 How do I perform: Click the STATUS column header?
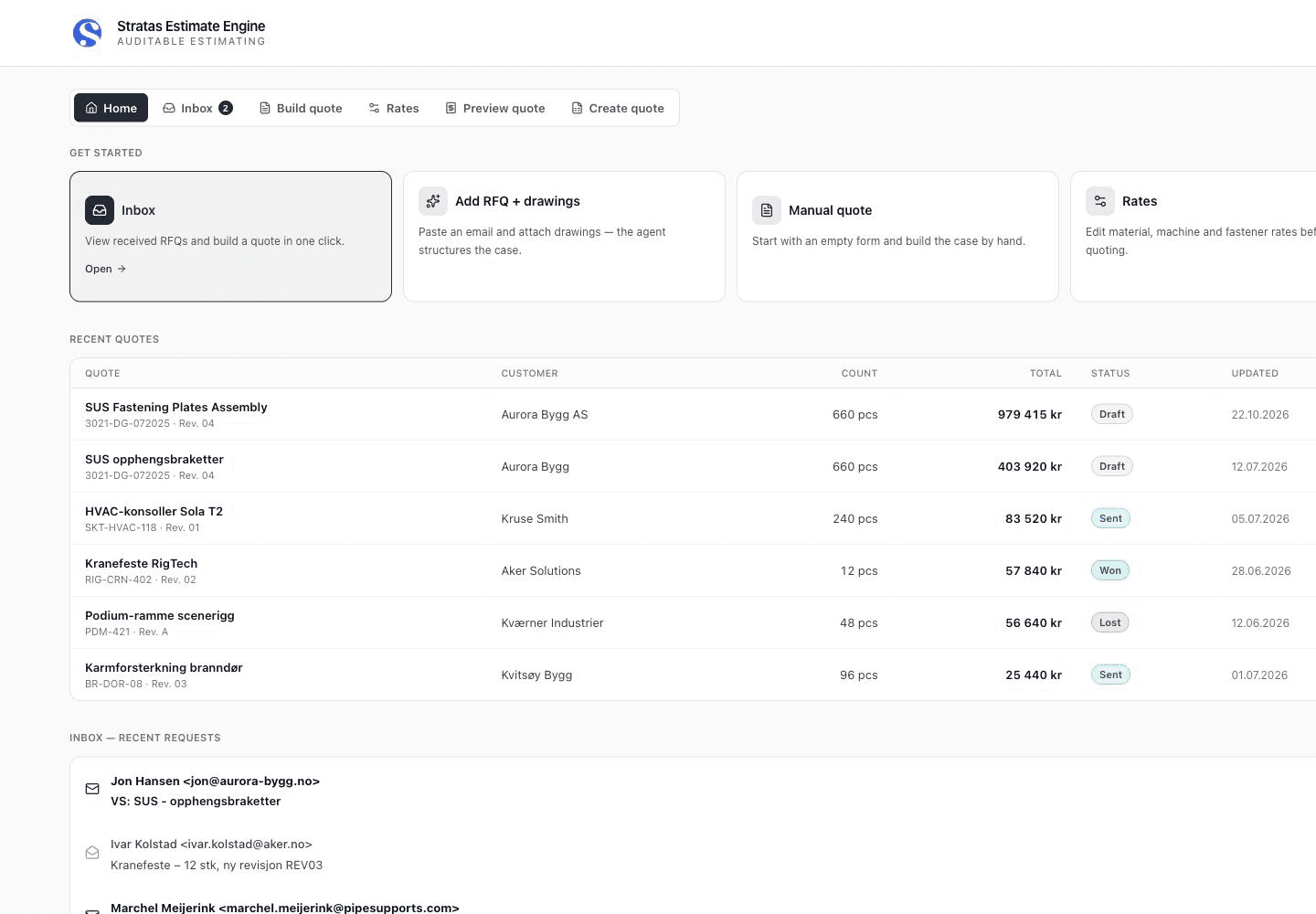pyautogui.click(x=1110, y=373)
